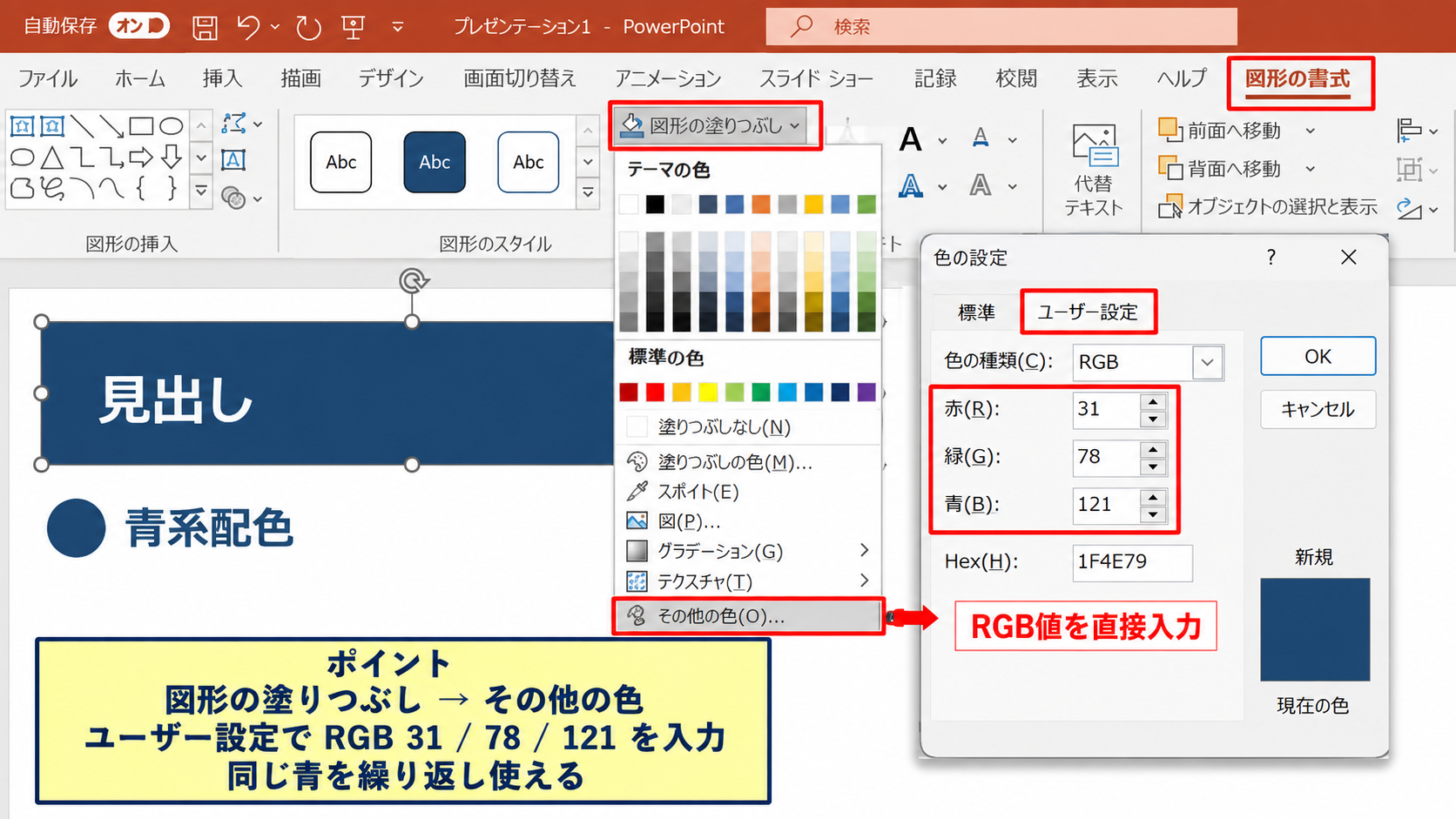Click the Save disk icon
Screen dimensions: 1456x819
205,27
